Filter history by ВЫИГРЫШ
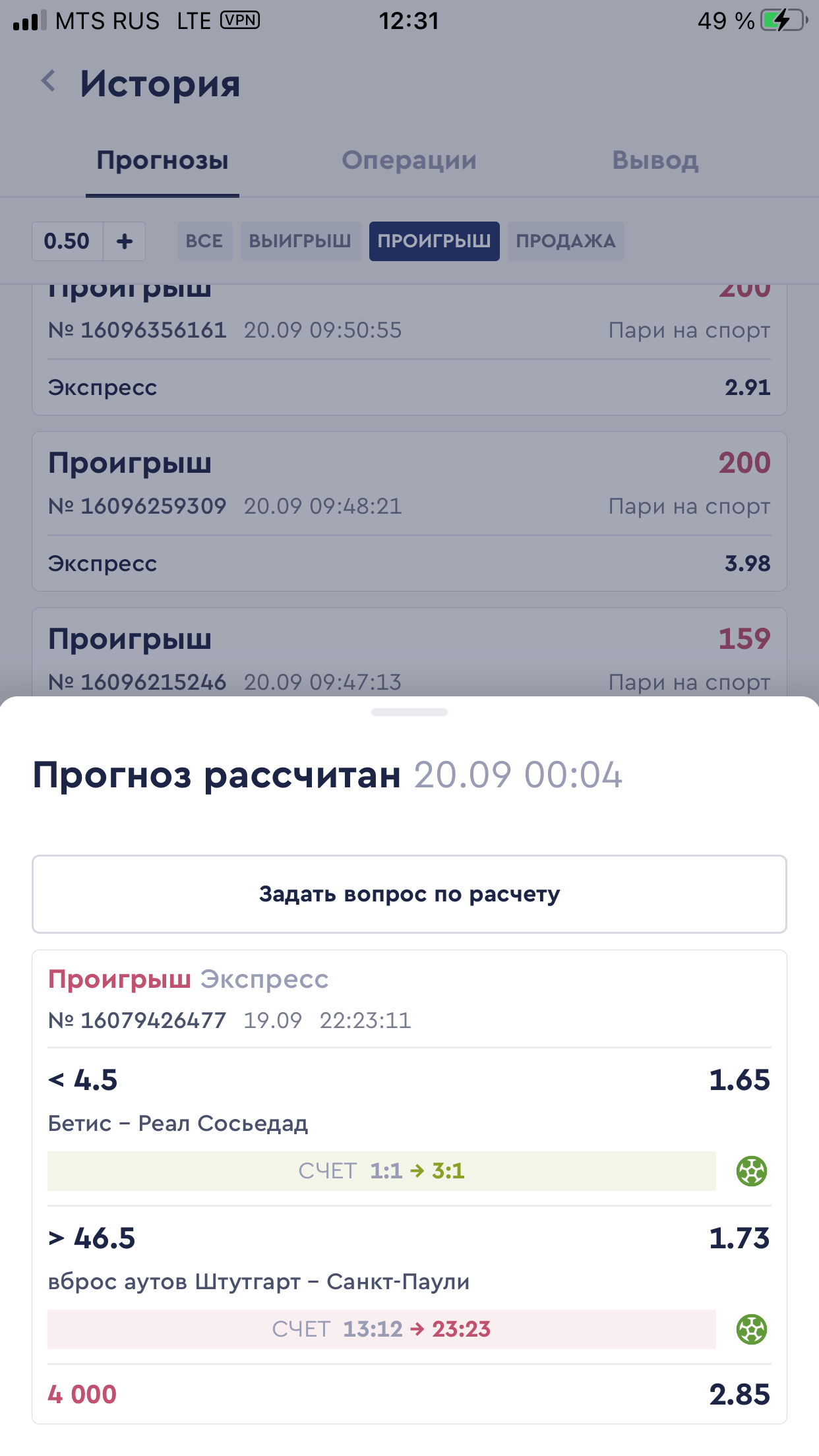 point(300,241)
